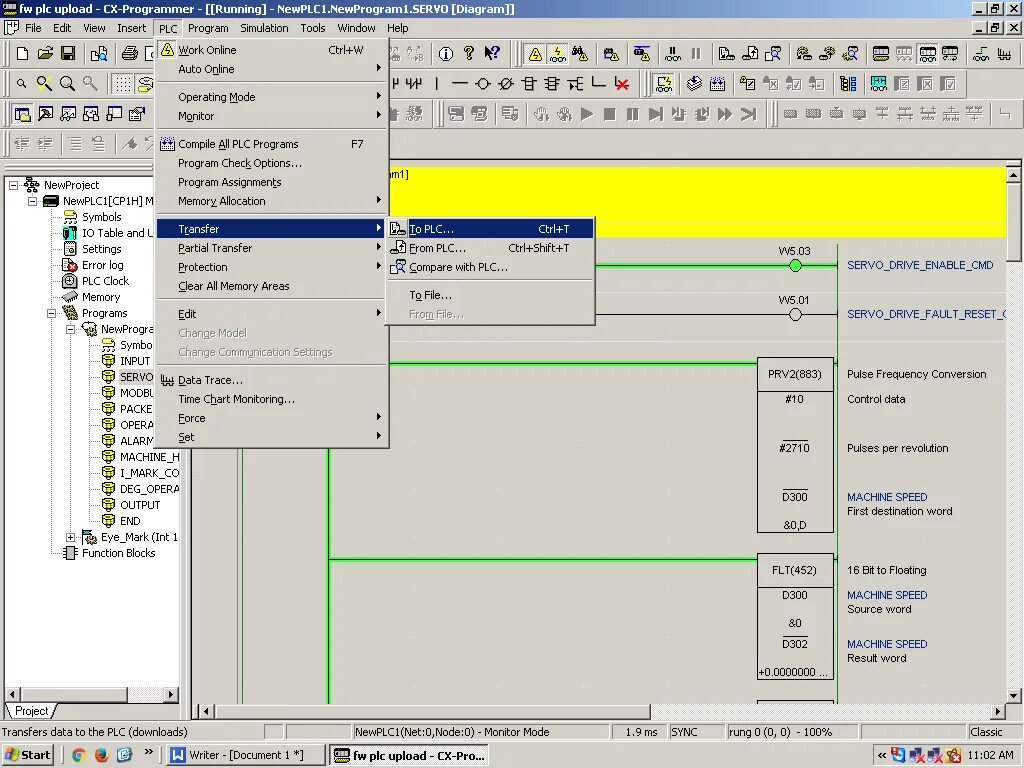
Task: Click the Context Help arrow icon
Action: [x=492, y=54]
